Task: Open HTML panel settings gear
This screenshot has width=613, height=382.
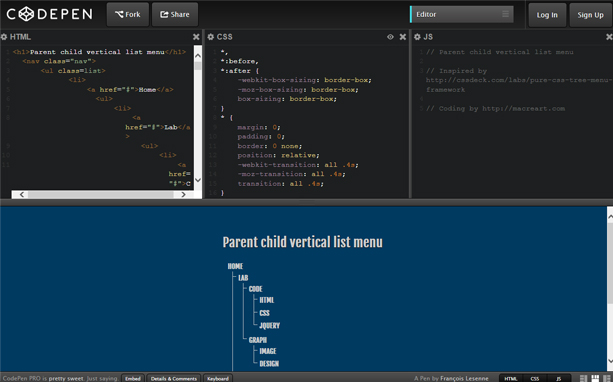Action: tap(4, 37)
